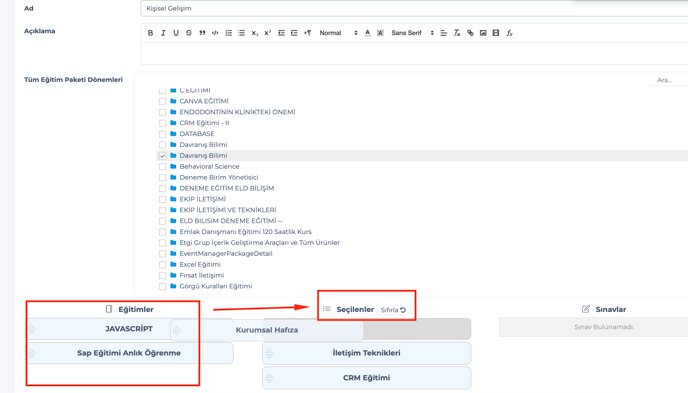
Task: Click the Ara search field
Action: click(669, 80)
